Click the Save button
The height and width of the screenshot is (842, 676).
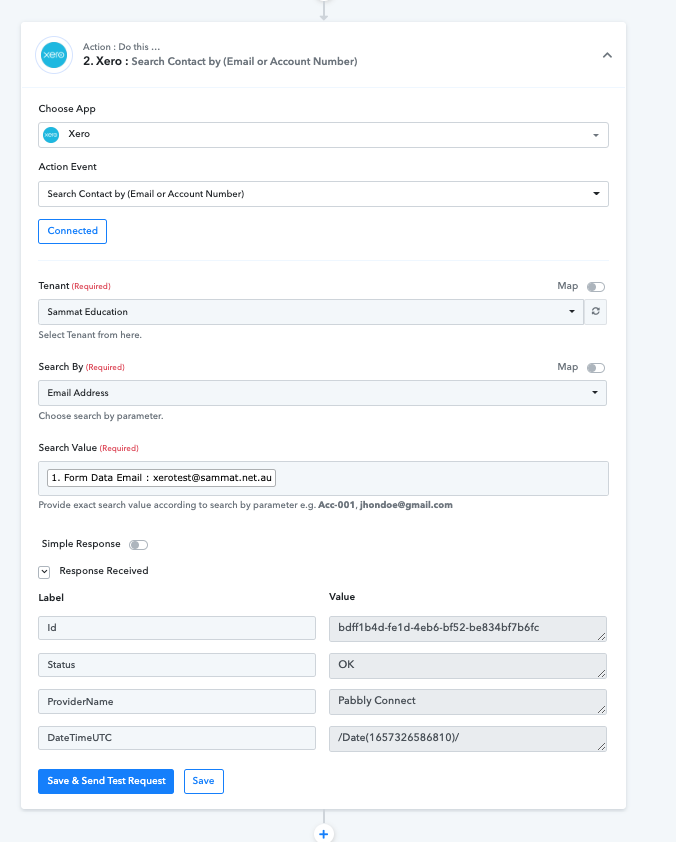click(203, 781)
